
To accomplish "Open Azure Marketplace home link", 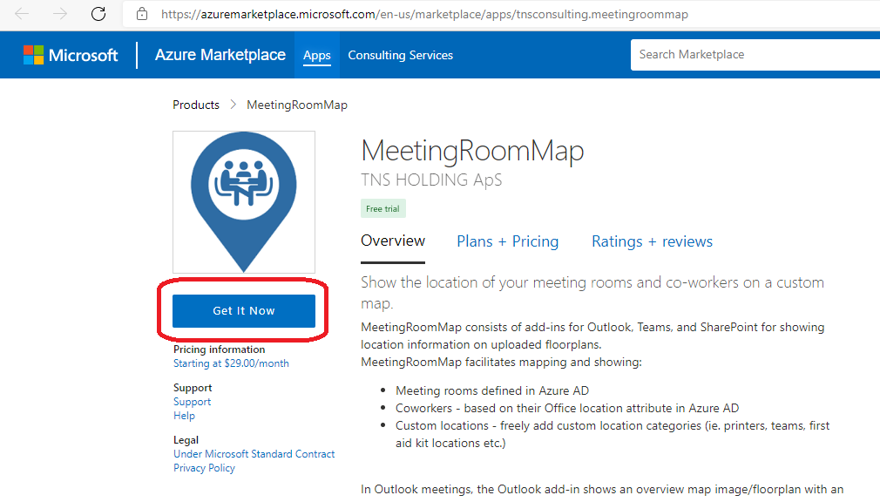I will [x=220, y=55].
